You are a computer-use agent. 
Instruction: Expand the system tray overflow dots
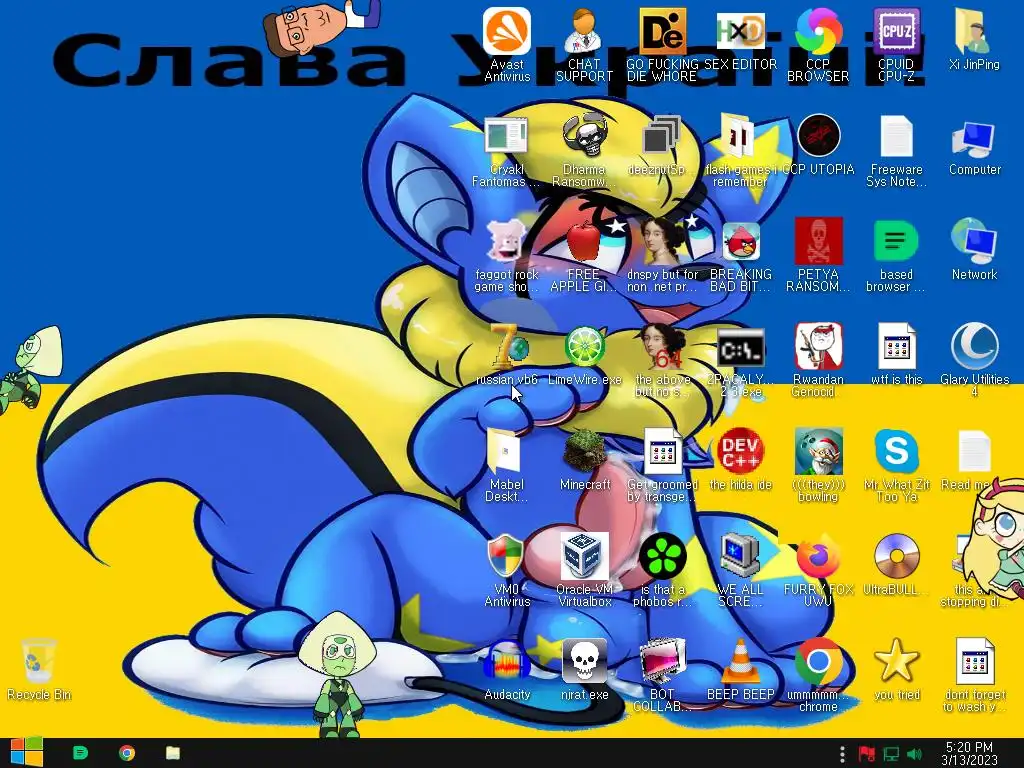pyautogui.click(x=842, y=753)
